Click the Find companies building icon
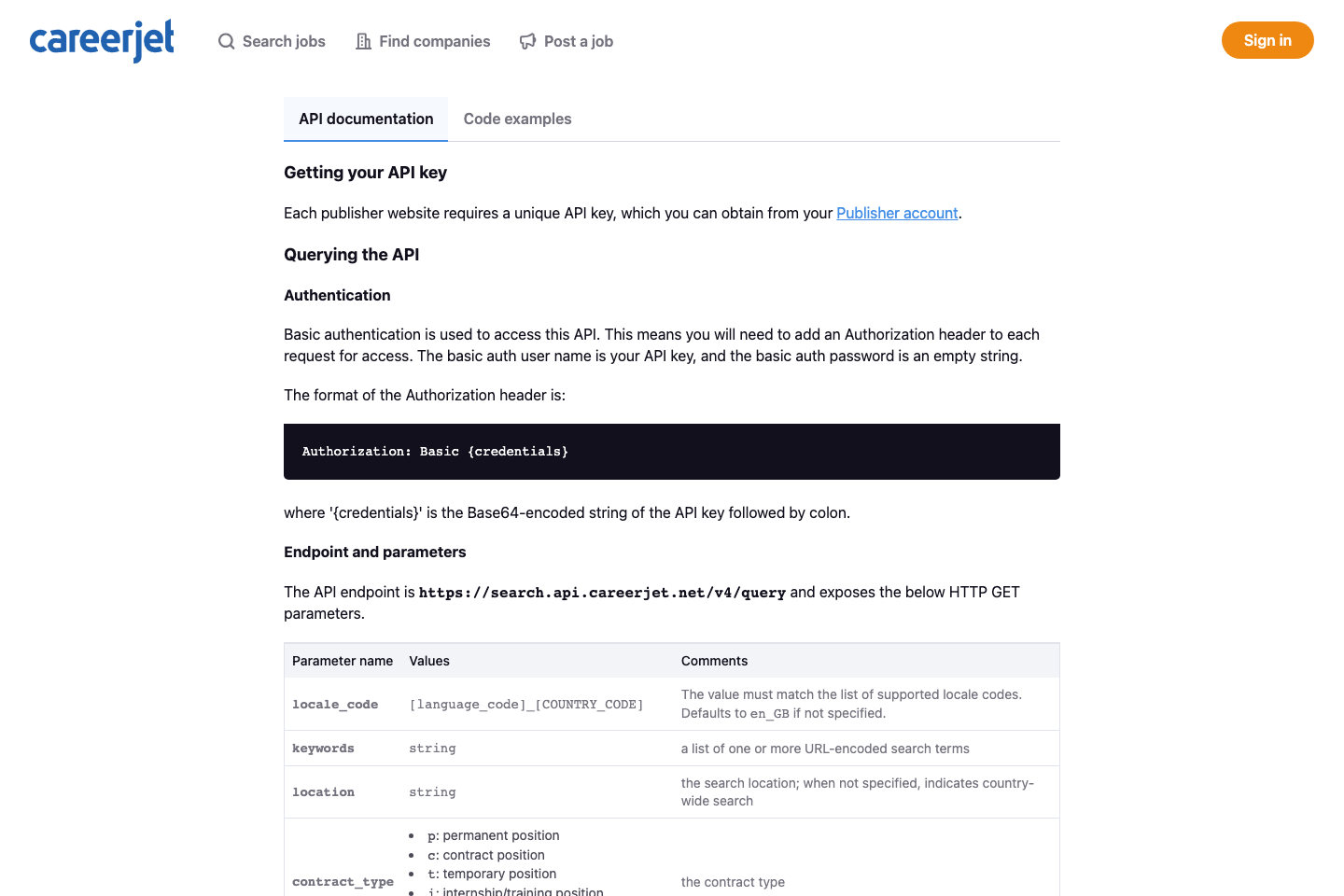The width and height of the screenshot is (1344, 896). [362, 41]
